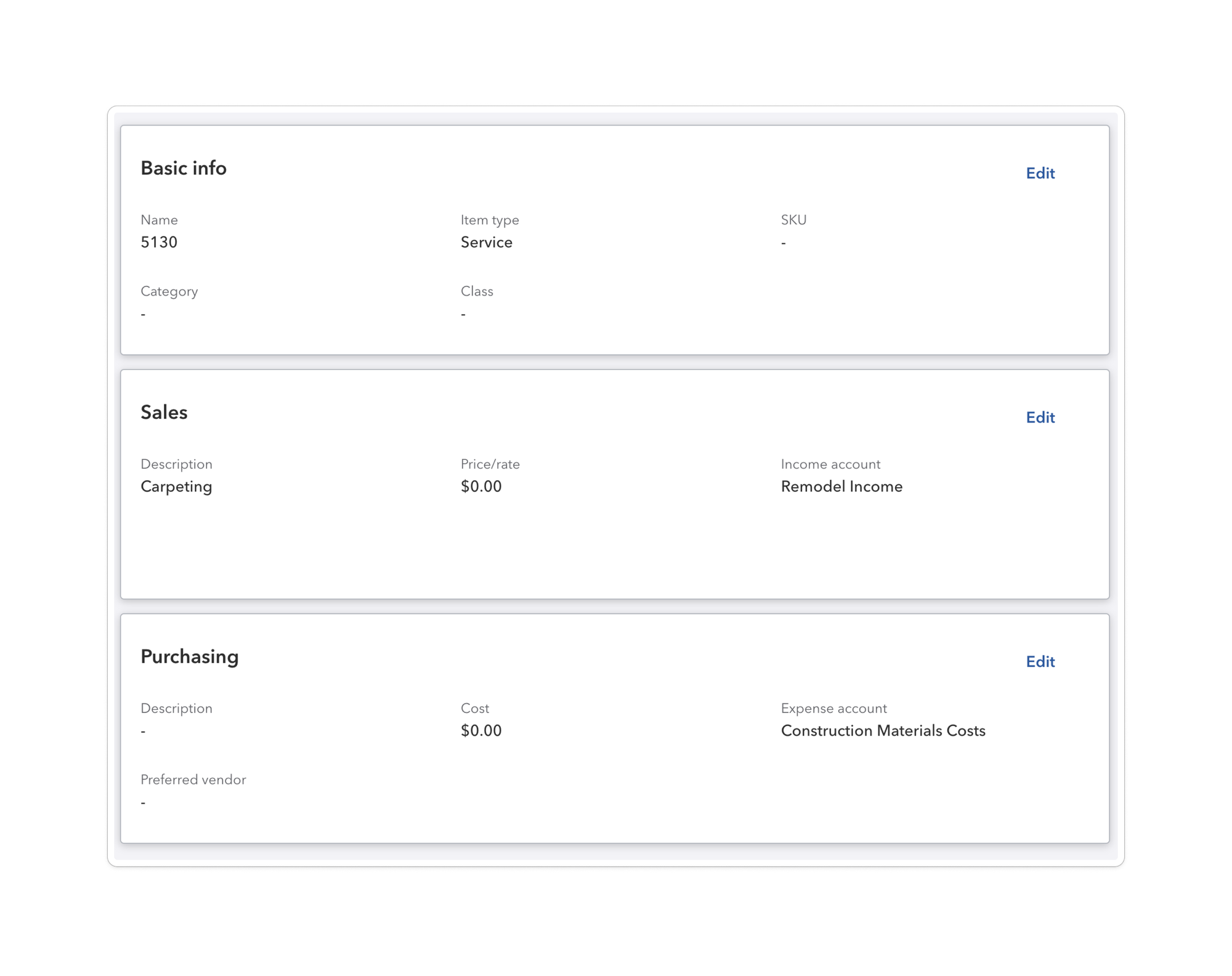Click the Item type label
This screenshot has width=1232, height=976.
(490, 220)
